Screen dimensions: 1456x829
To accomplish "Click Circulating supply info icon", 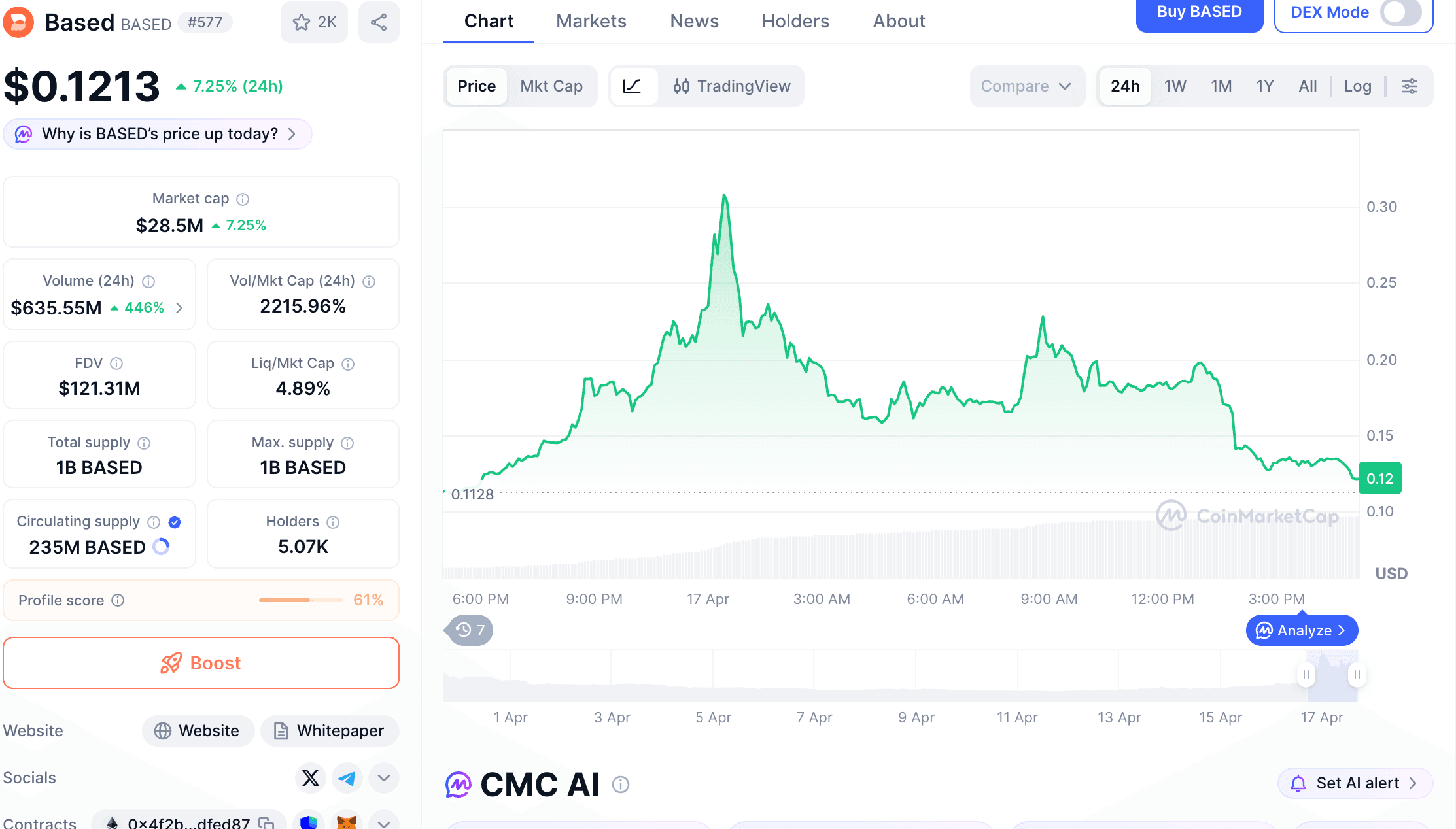I will pyautogui.click(x=154, y=522).
